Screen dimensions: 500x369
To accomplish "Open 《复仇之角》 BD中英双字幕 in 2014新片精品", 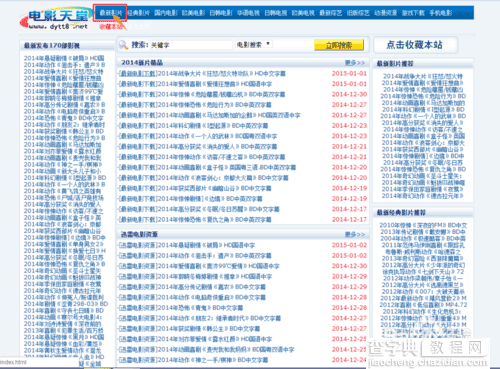I will [214, 220].
